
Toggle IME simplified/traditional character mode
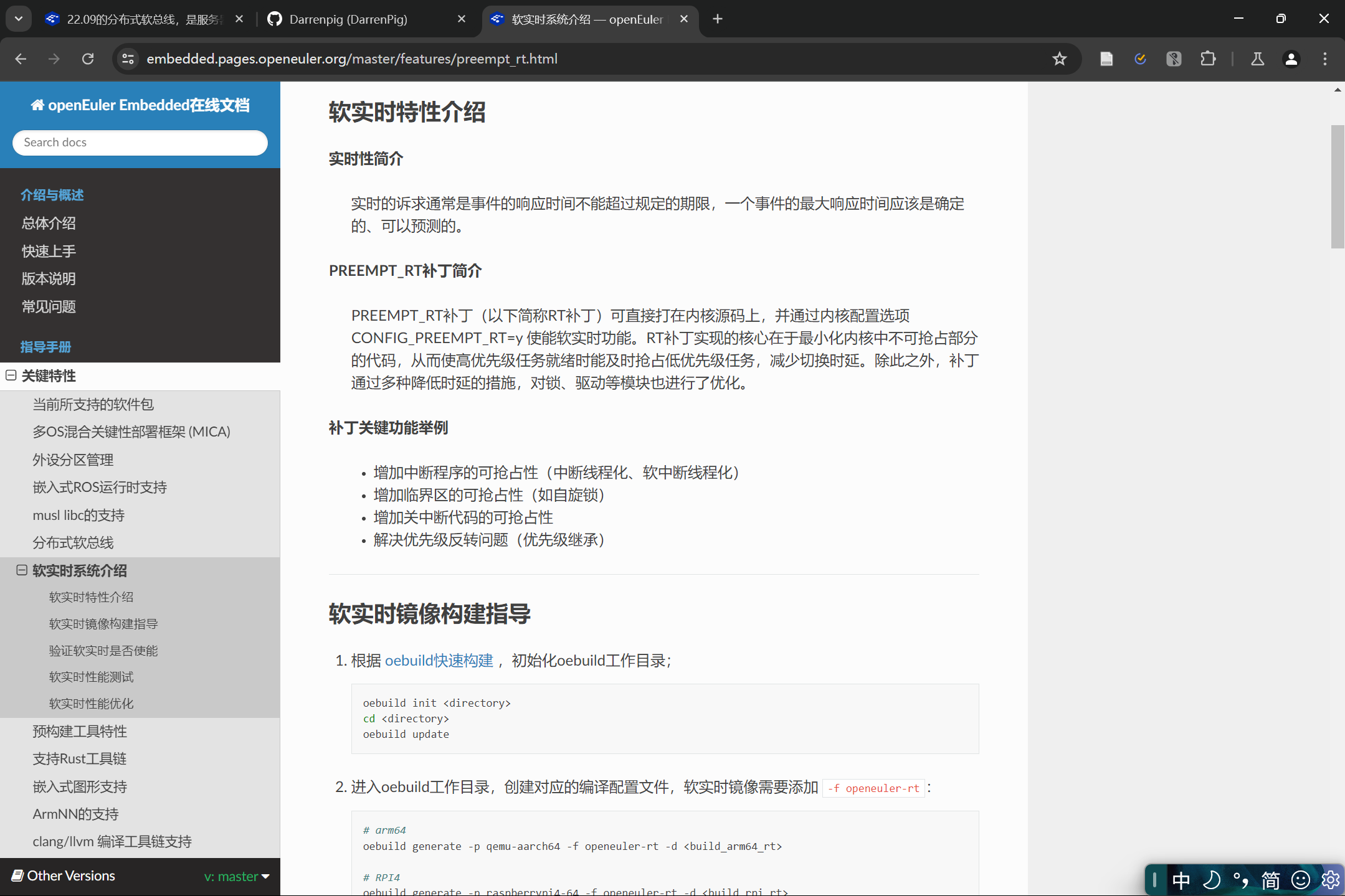tap(1270, 880)
